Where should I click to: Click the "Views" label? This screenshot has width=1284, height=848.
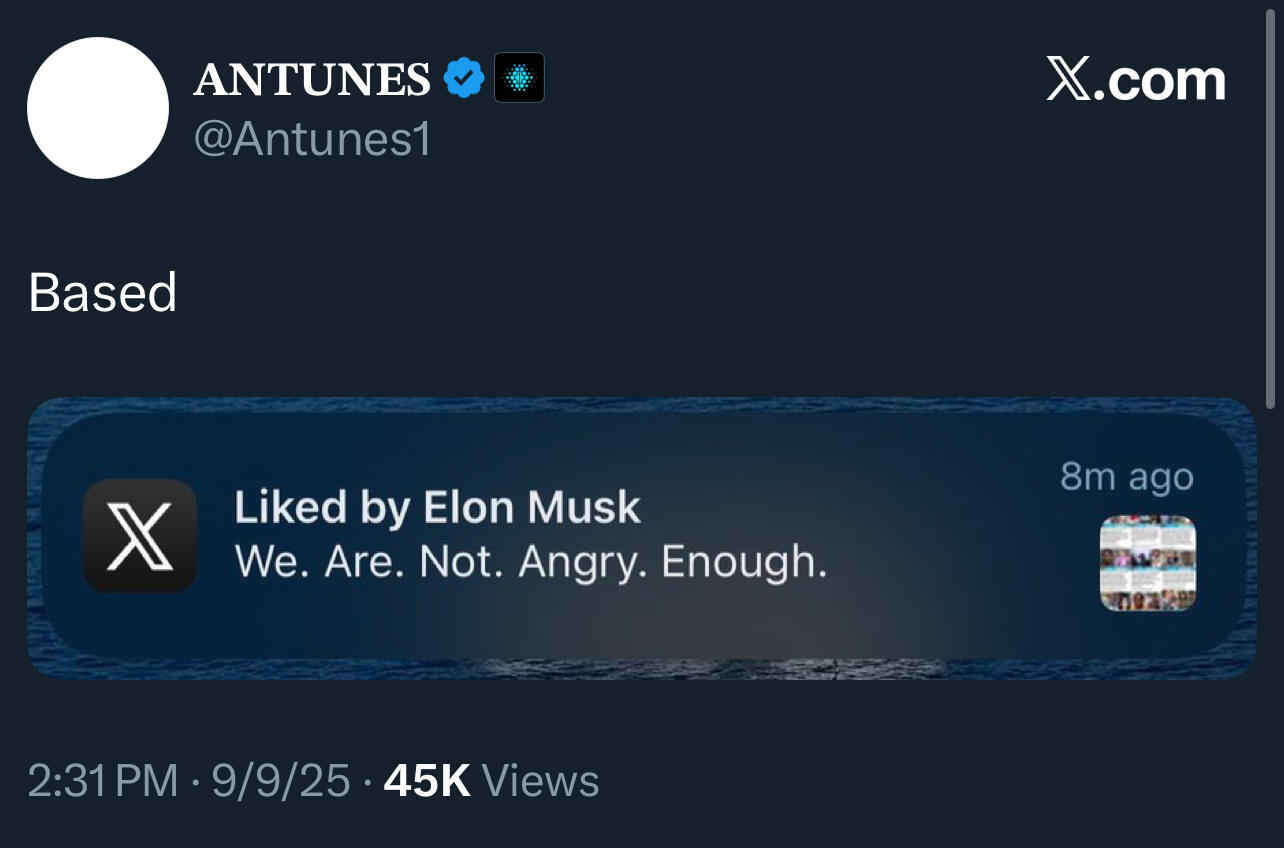pyautogui.click(x=540, y=781)
